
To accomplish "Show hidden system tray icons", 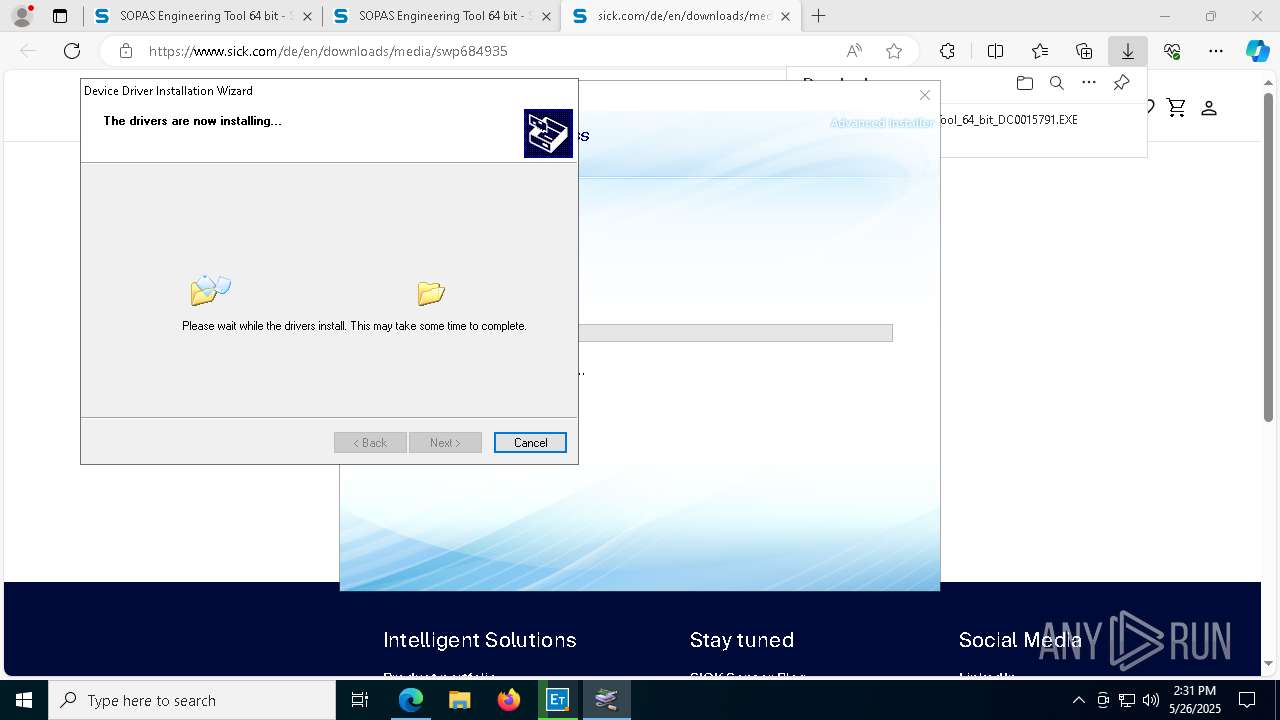I will 1078,700.
